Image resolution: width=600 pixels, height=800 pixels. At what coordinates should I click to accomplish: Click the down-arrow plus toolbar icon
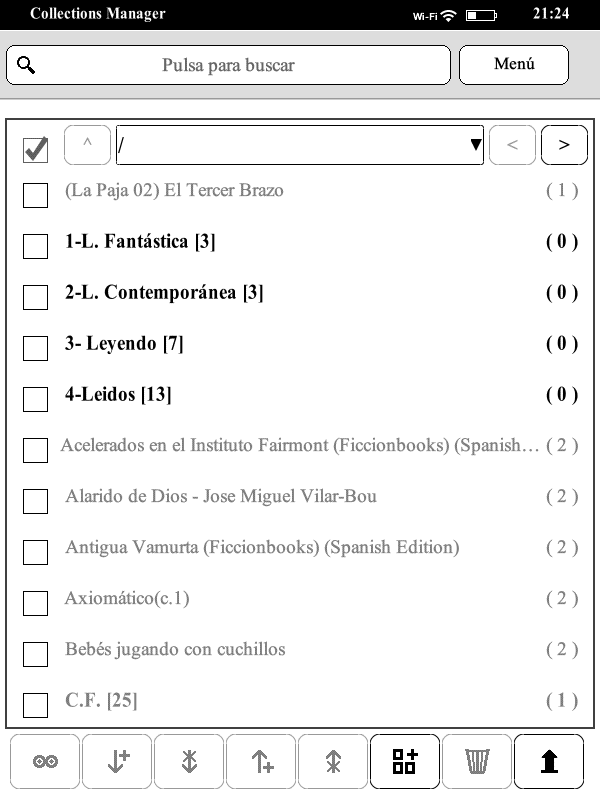tap(117, 761)
